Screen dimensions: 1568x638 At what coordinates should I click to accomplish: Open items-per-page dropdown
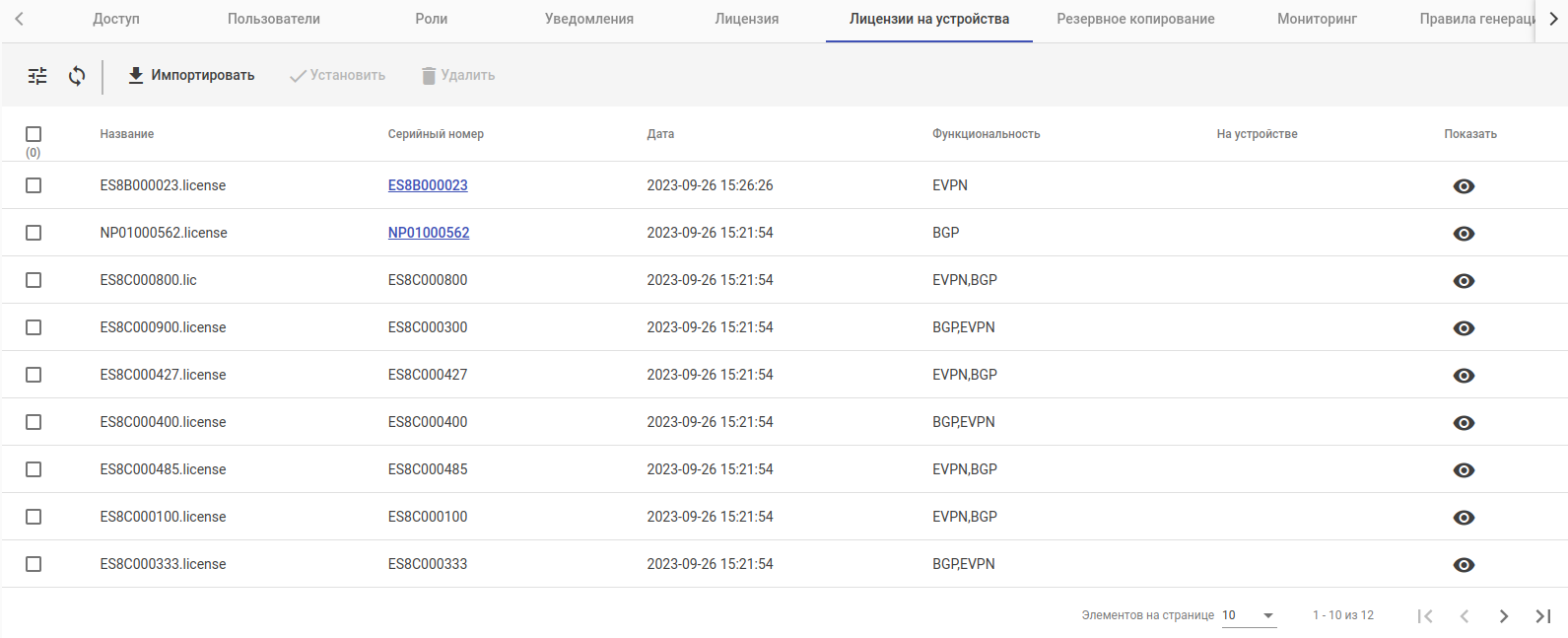point(1249,615)
